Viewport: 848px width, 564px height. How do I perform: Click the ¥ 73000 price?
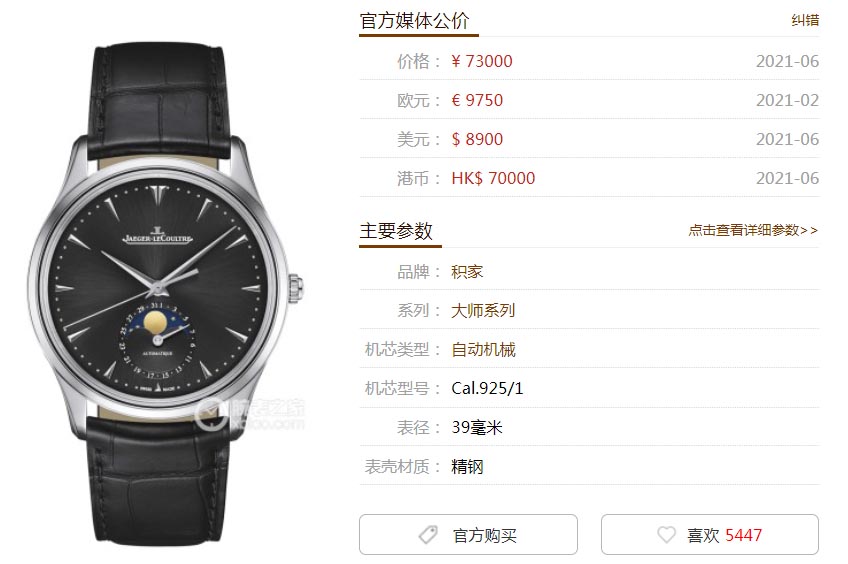point(482,61)
